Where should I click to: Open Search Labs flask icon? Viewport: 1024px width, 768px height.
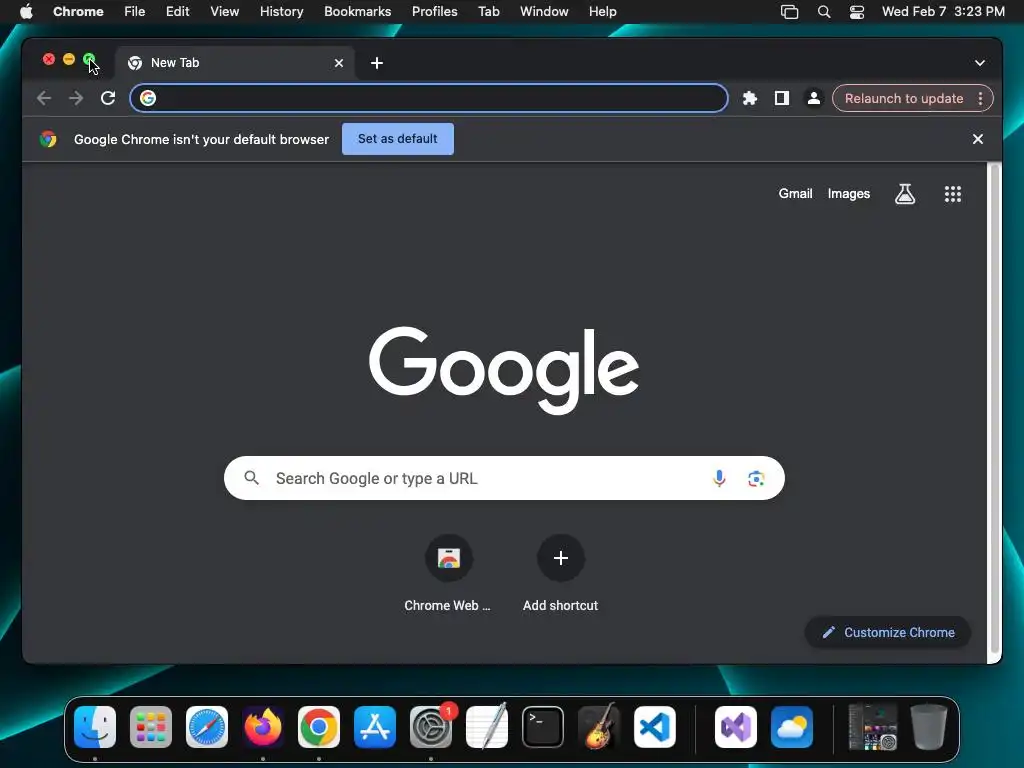pos(904,194)
